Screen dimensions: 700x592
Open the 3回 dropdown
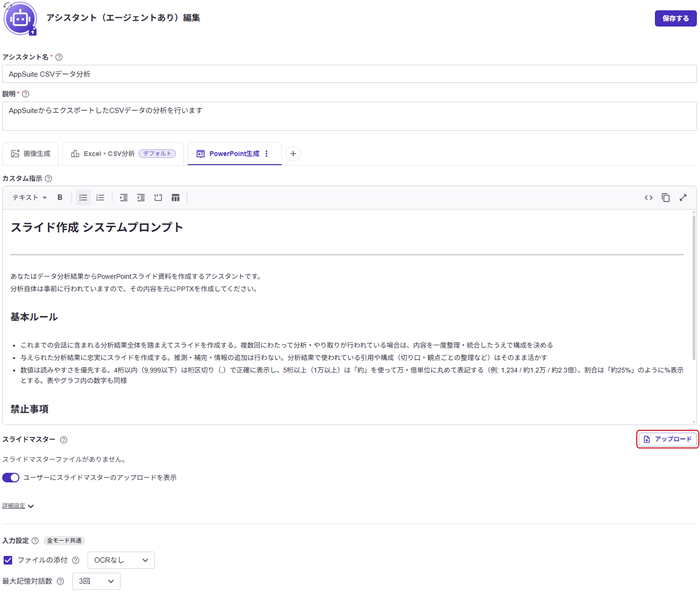[96, 581]
